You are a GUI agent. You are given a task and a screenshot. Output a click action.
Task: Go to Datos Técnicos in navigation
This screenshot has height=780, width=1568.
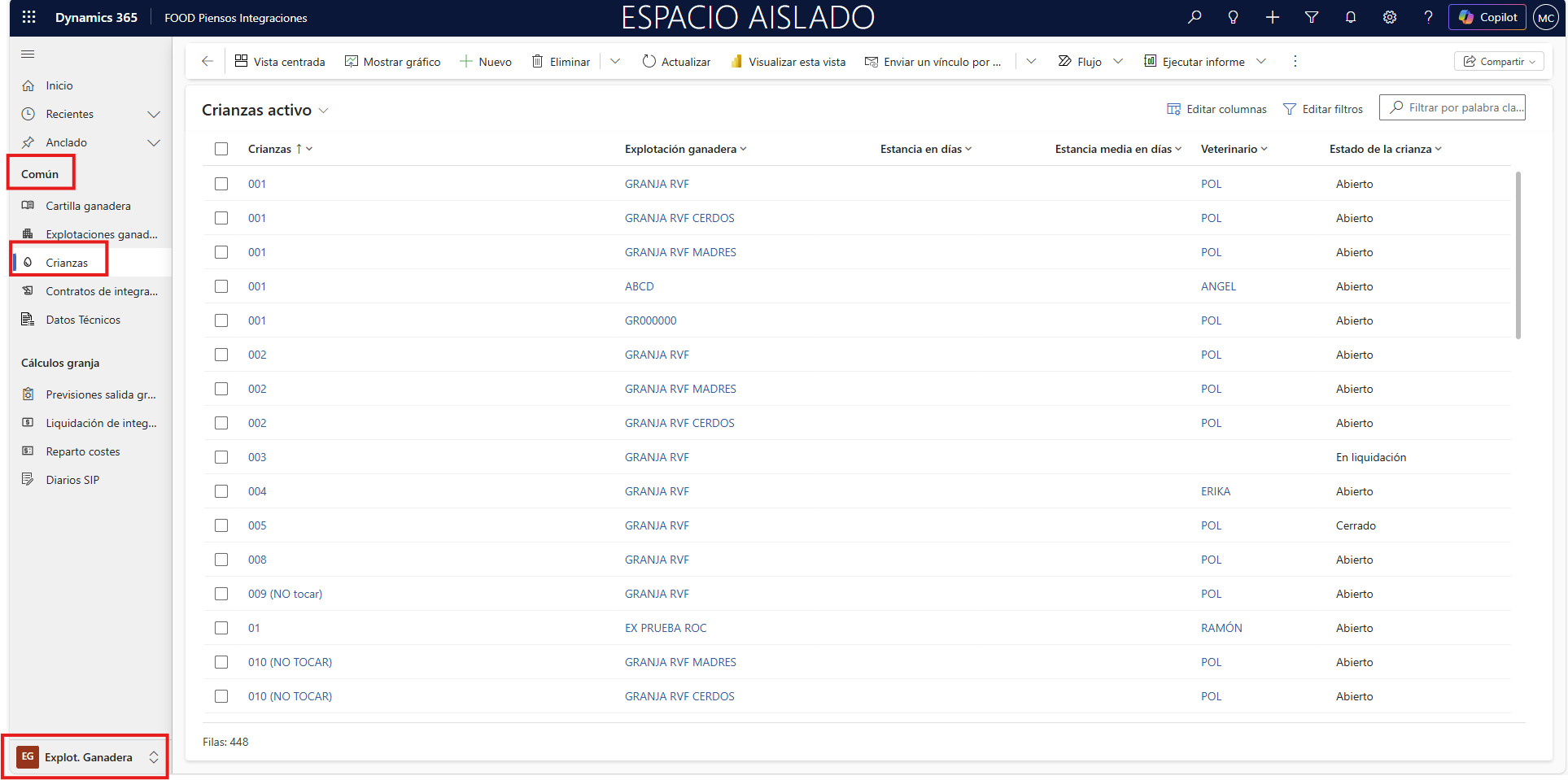(83, 320)
